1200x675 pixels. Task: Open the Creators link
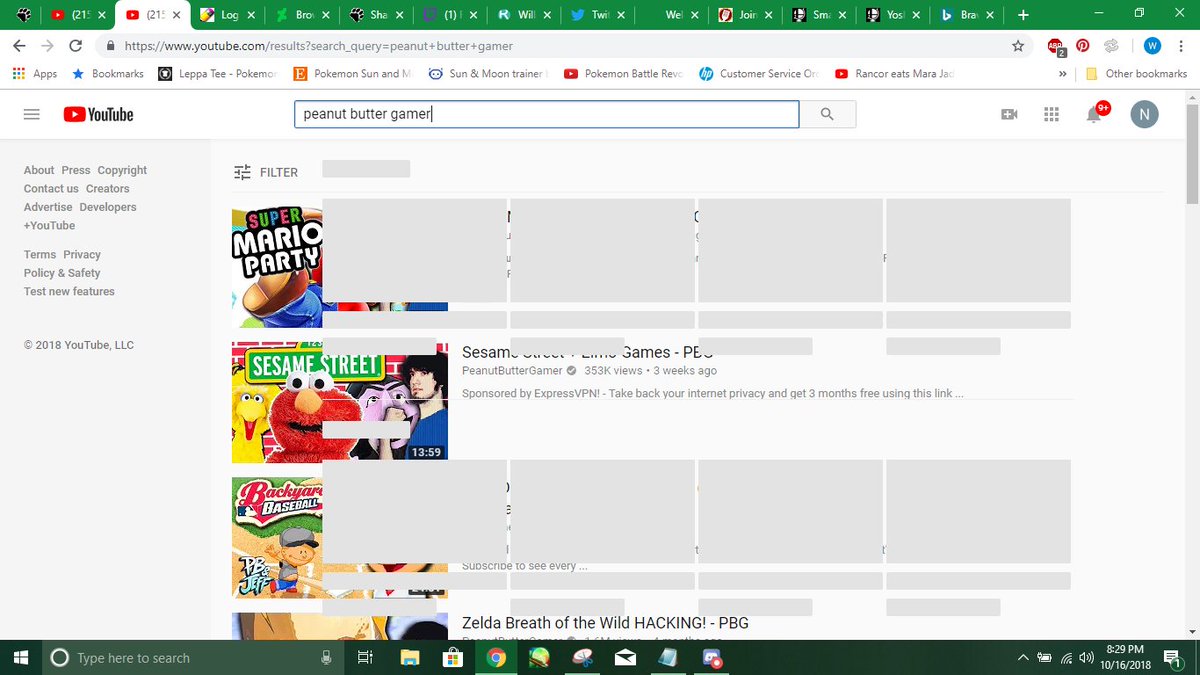coord(108,188)
